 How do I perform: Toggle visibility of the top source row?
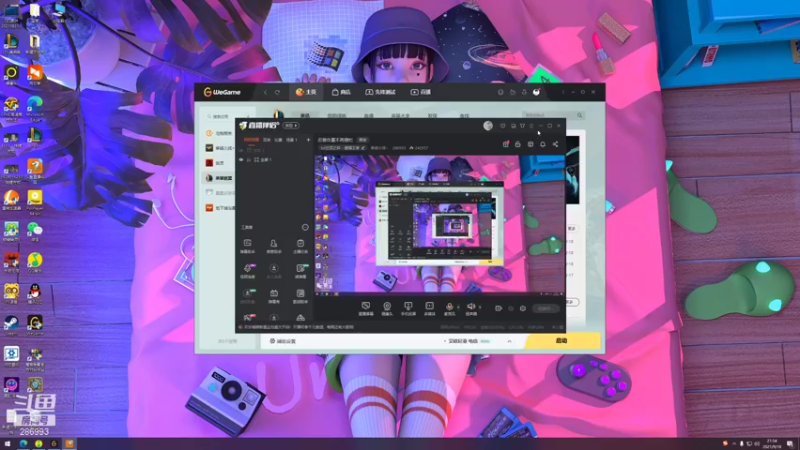[x=241, y=151]
